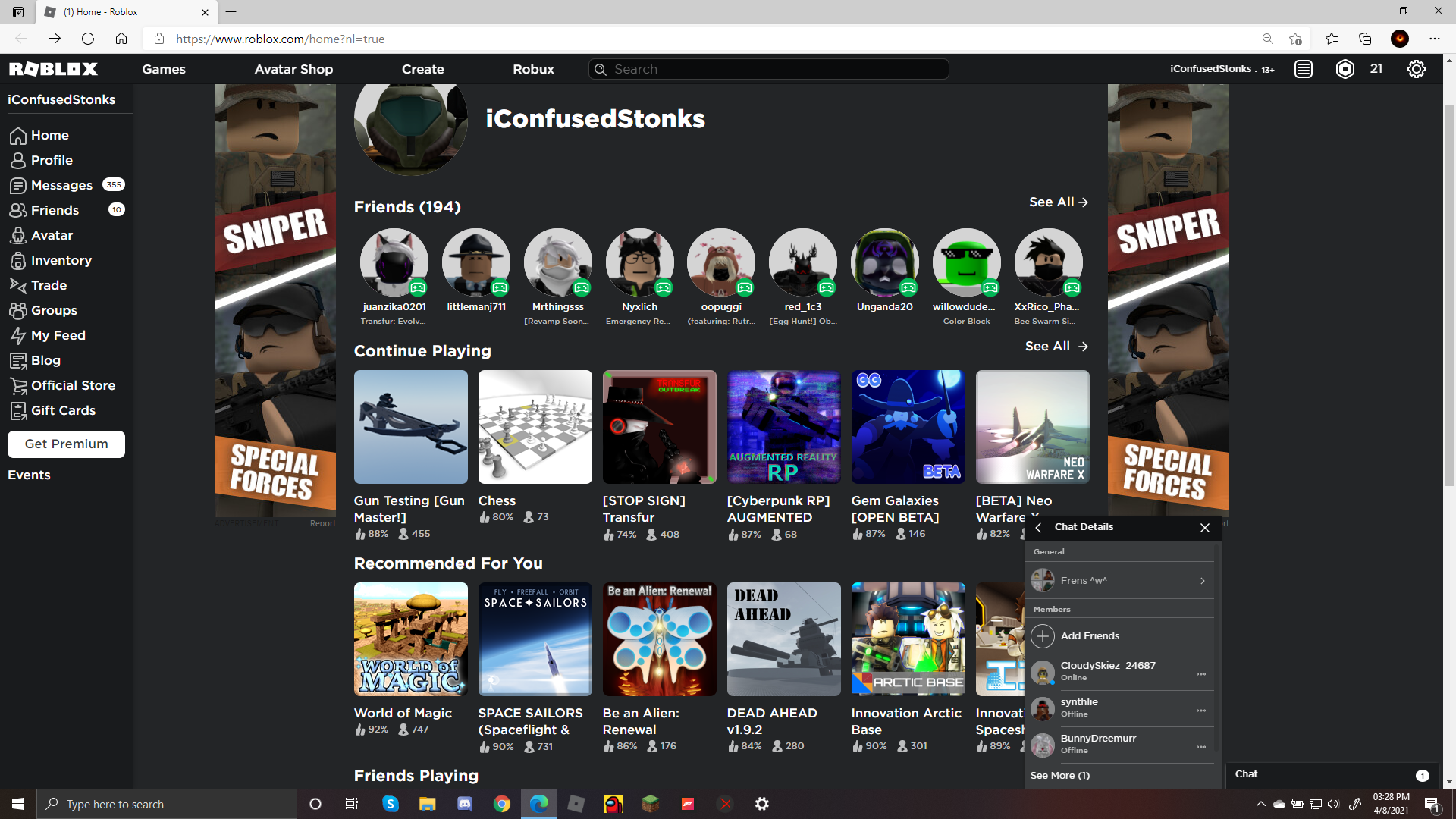Click the Robux hexagon icon in header
The image size is (1456, 819).
[x=1345, y=69]
